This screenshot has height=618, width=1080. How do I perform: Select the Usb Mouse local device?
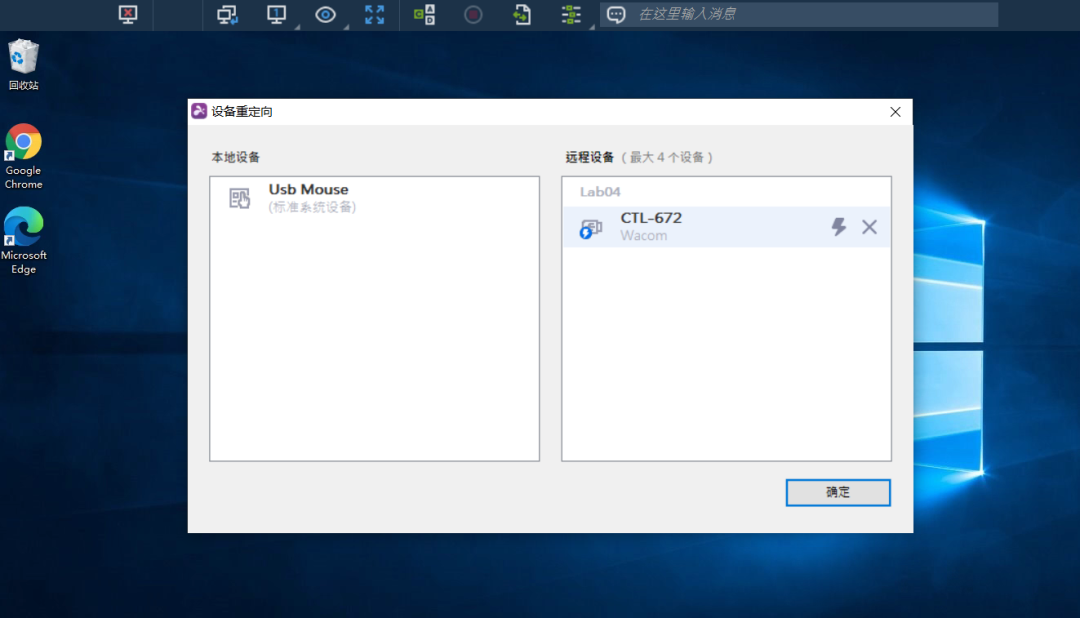click(375, 198)
